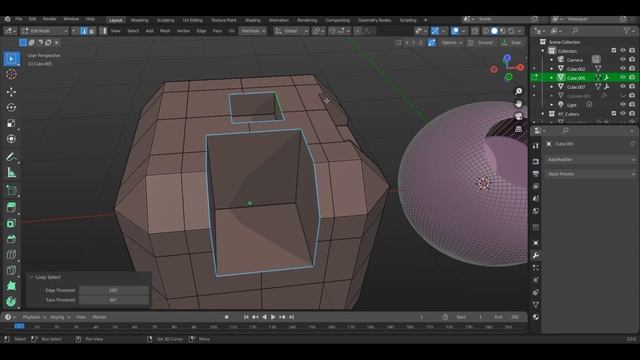Collapse the Collection tree in the outliner
Screen dimensions: 640x360
[x=543, y=51]
